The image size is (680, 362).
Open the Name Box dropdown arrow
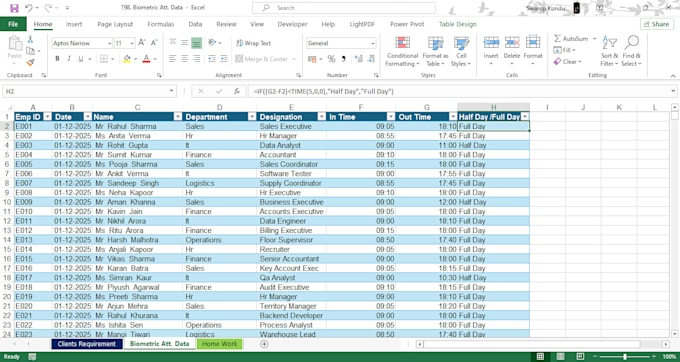(x=172, y=91)
